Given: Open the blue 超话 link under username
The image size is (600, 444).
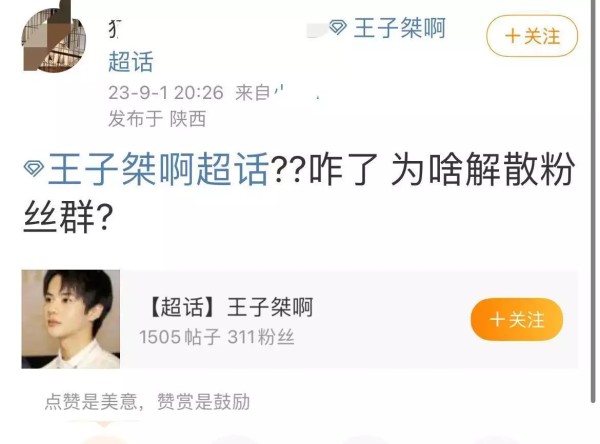Looking at the screenshot, I should point(131,62).
